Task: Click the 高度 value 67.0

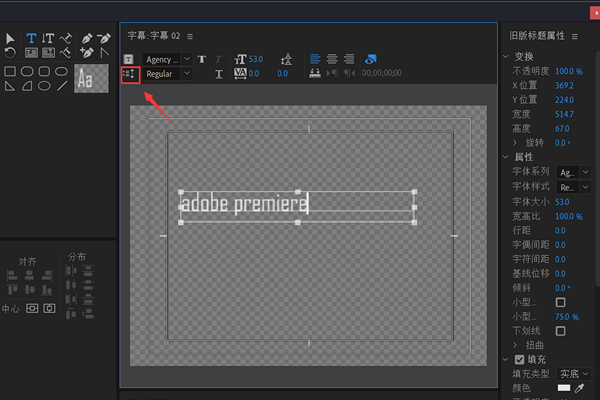Action: (x=562, y=129)
